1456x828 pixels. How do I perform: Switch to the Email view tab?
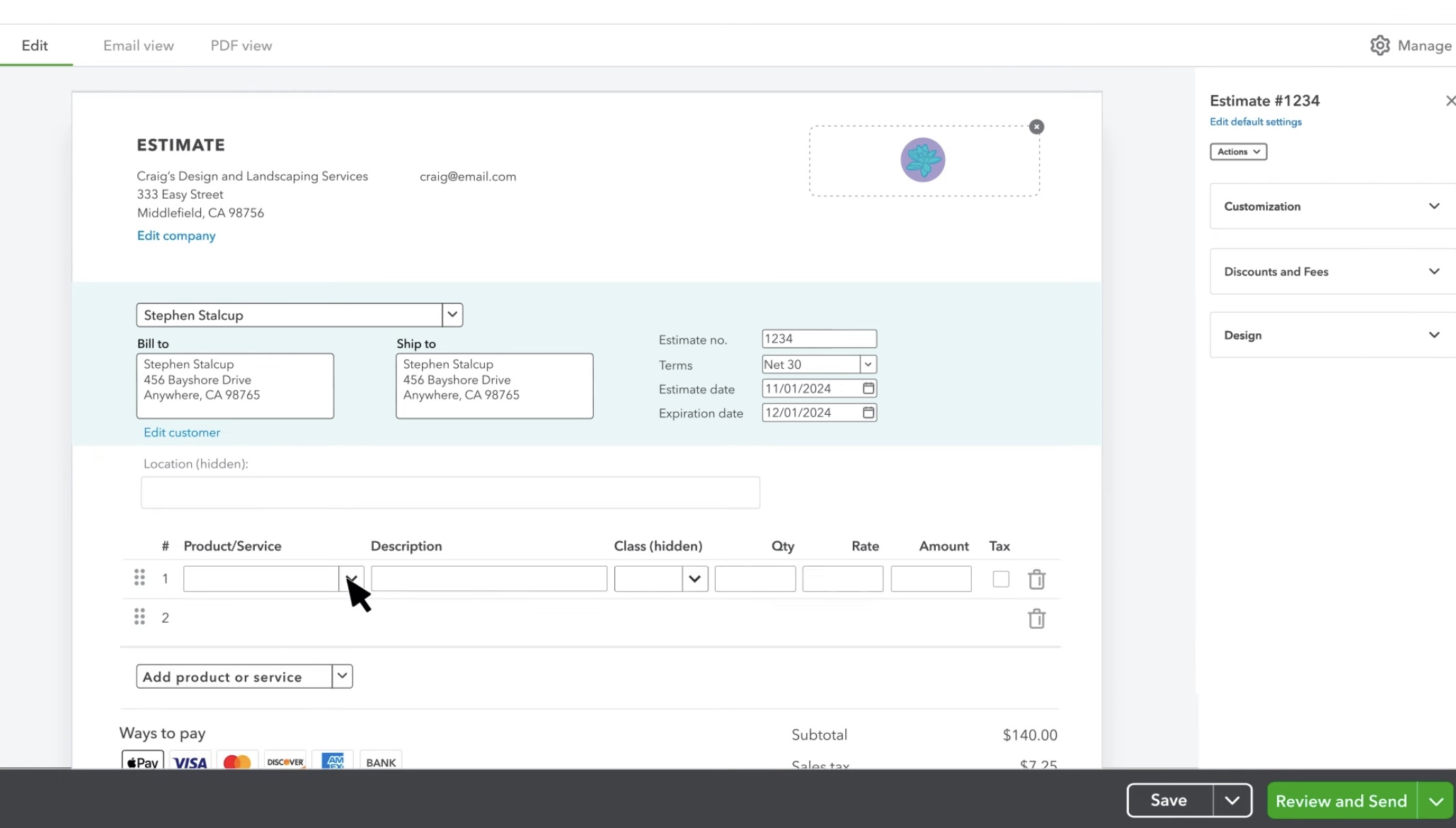tap(138, 45)
